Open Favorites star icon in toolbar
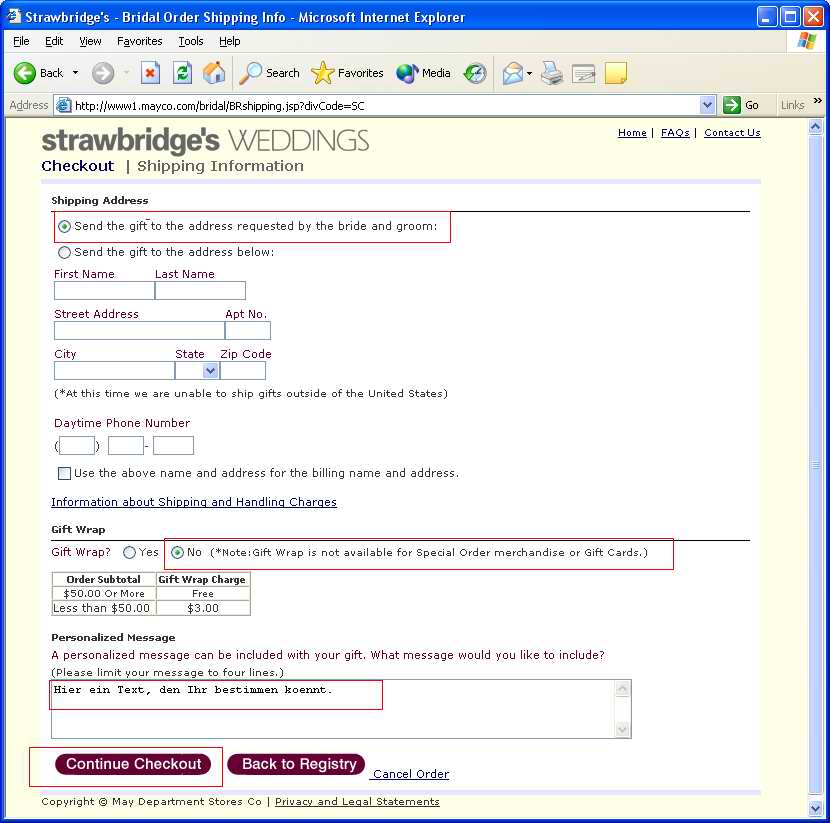Screen dimensions: 830x823 [322, 73]
